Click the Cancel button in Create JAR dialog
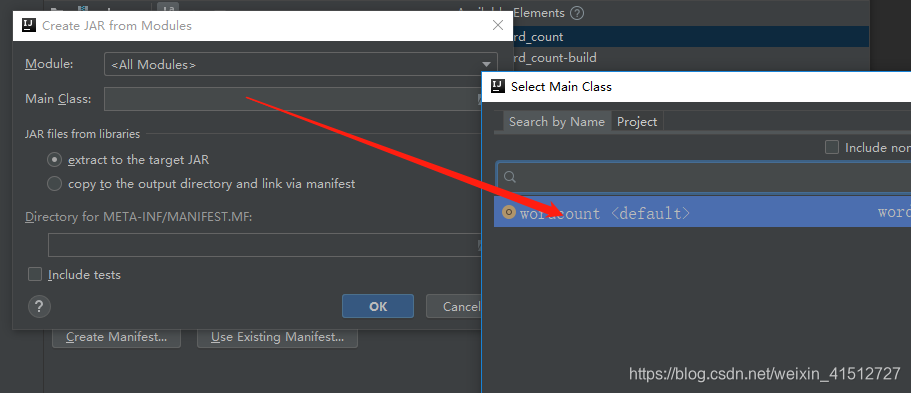 click(454, 306)
